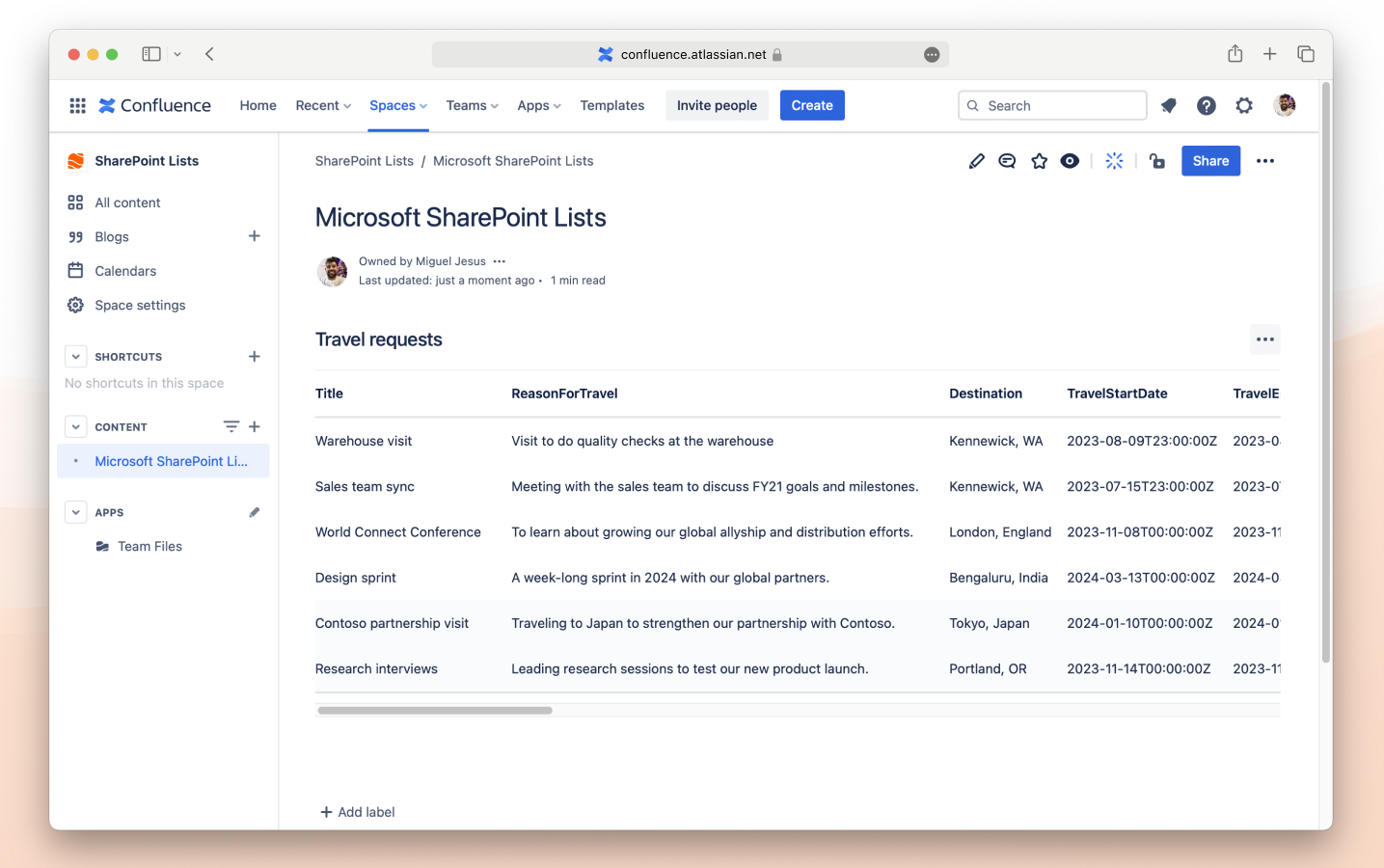Collapse the CONTENT section
The width and height of the screenshot is (1384, 868).
coord(76,426)
